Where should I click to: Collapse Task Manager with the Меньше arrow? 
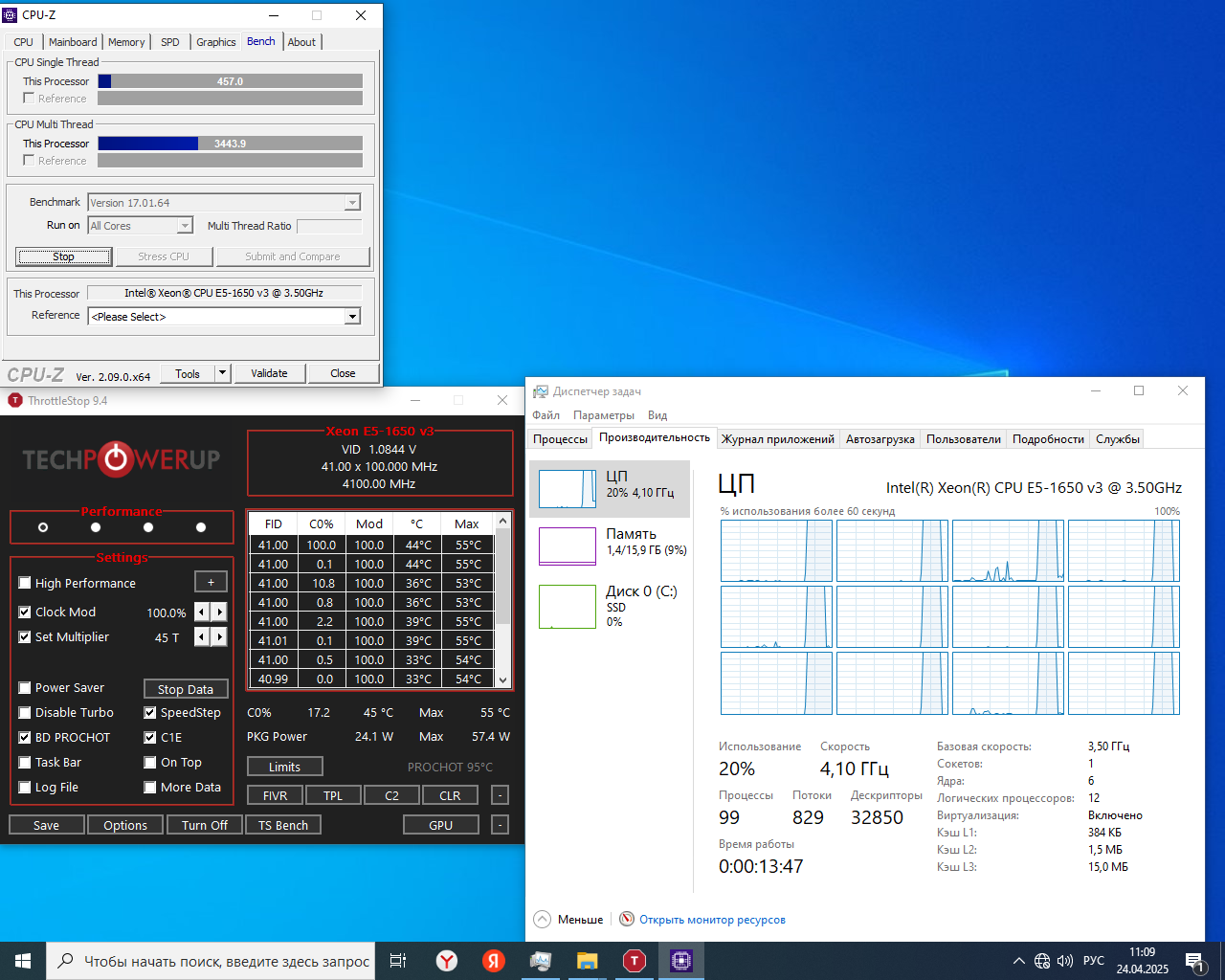[542, 919]
